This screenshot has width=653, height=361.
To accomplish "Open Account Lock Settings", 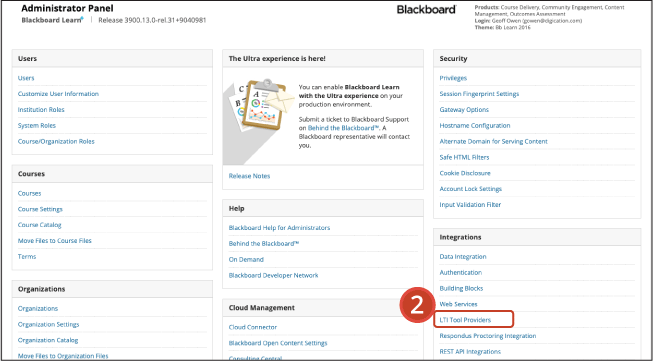I will [471, 189].
